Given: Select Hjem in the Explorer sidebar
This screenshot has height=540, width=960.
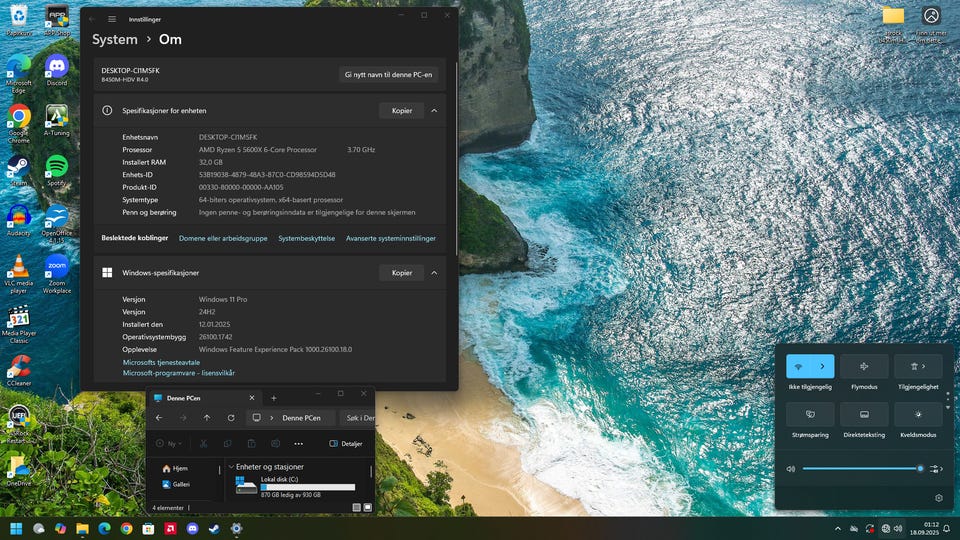Looking at the screenshot, I should 180,468.
